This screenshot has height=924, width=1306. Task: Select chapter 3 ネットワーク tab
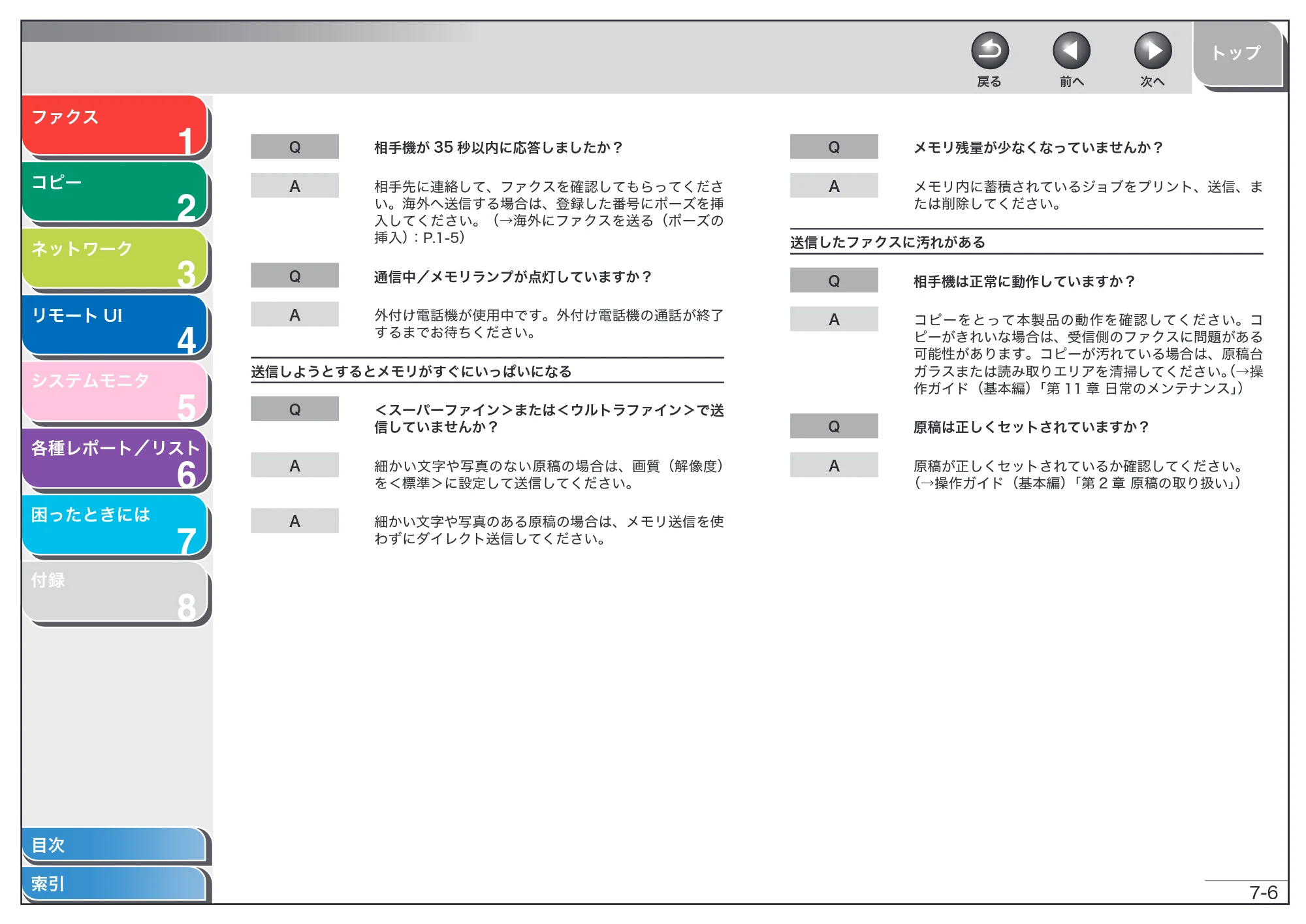coord(115,259)
